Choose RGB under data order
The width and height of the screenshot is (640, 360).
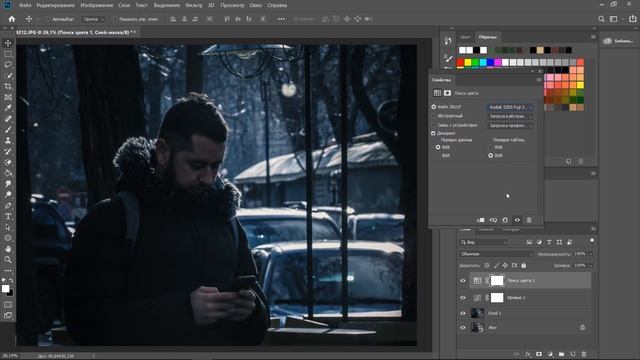pyautogui.click(x=438, y=147)
